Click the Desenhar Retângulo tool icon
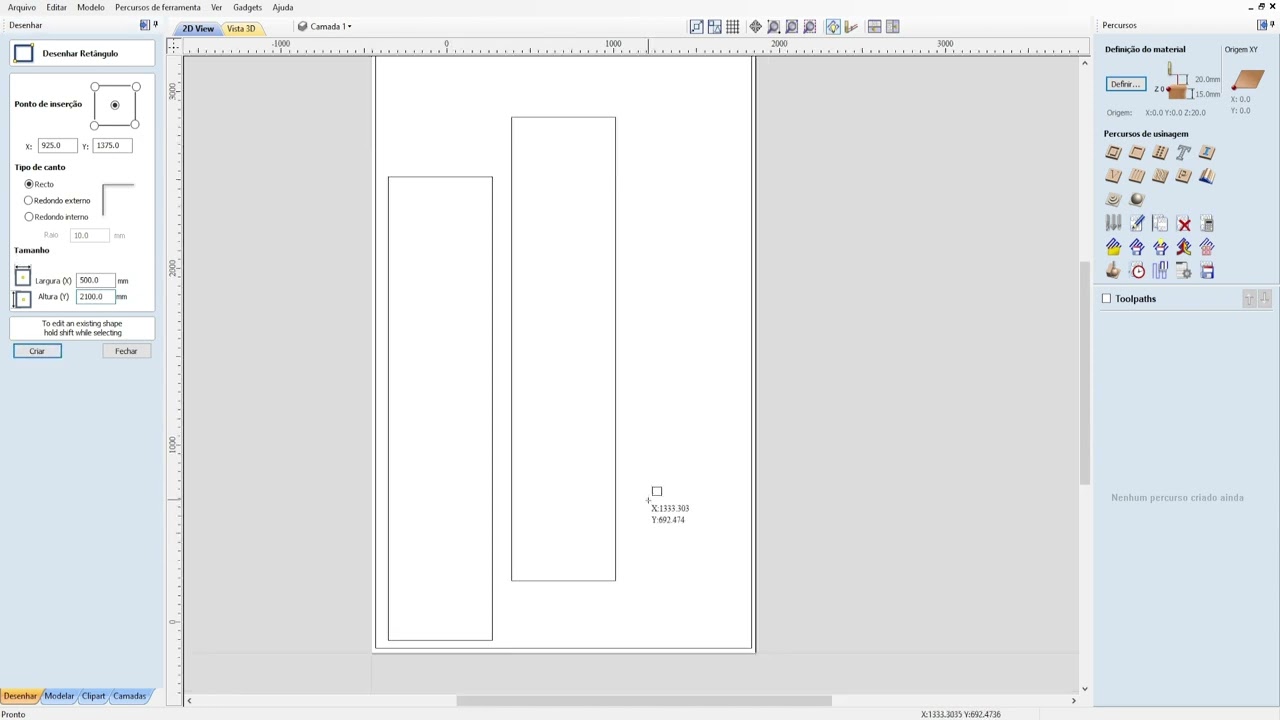Viewport: 1280px width, 720px height. 24,54
